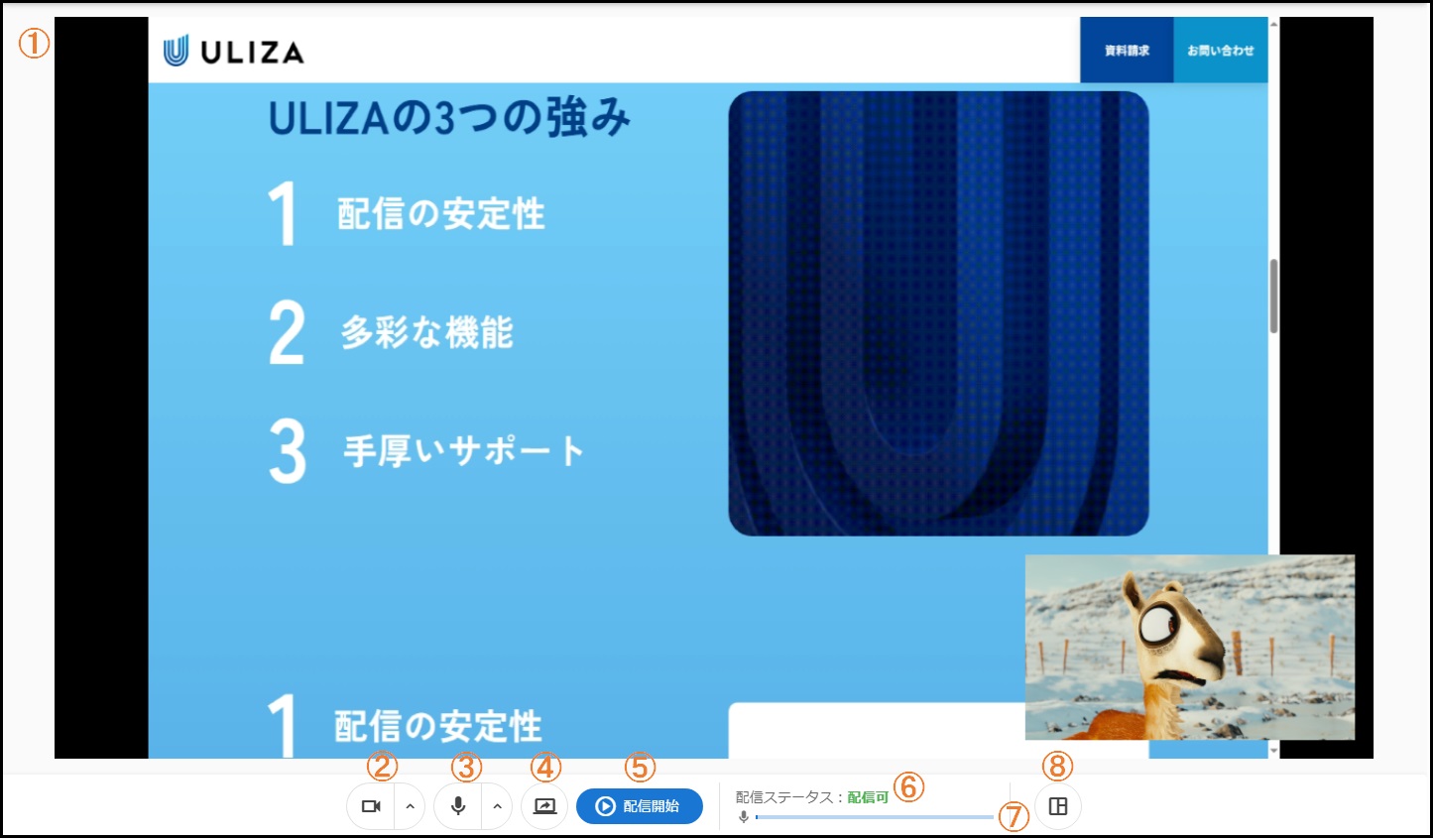Select the 資料請求 header tab

(1127, 51)
